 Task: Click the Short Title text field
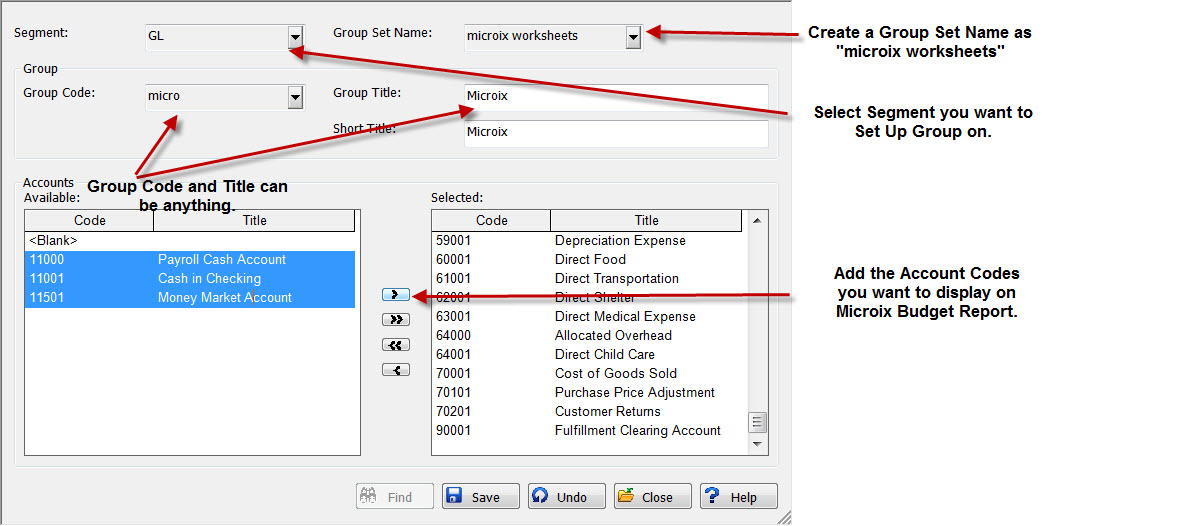(x=616, y=133)
